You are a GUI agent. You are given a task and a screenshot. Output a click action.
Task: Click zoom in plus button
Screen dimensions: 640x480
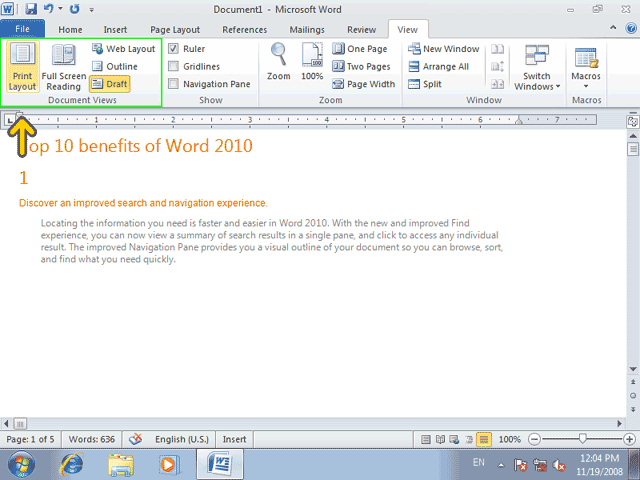pos(629,440)
